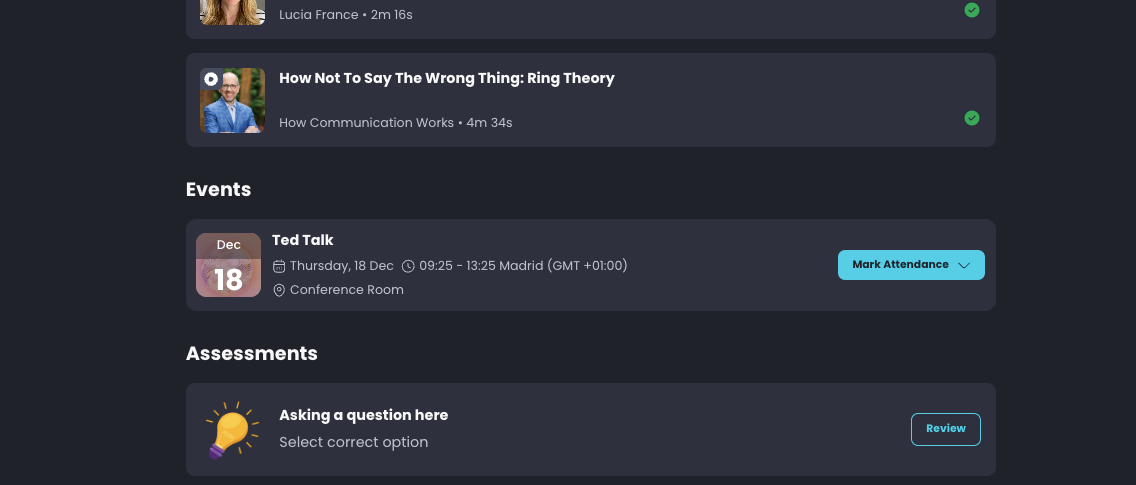Click the calendar icon beside Thursday, 18 Dec
Image resolution: width=1136 pixels, height=485 pixels.
pos(279,266)
